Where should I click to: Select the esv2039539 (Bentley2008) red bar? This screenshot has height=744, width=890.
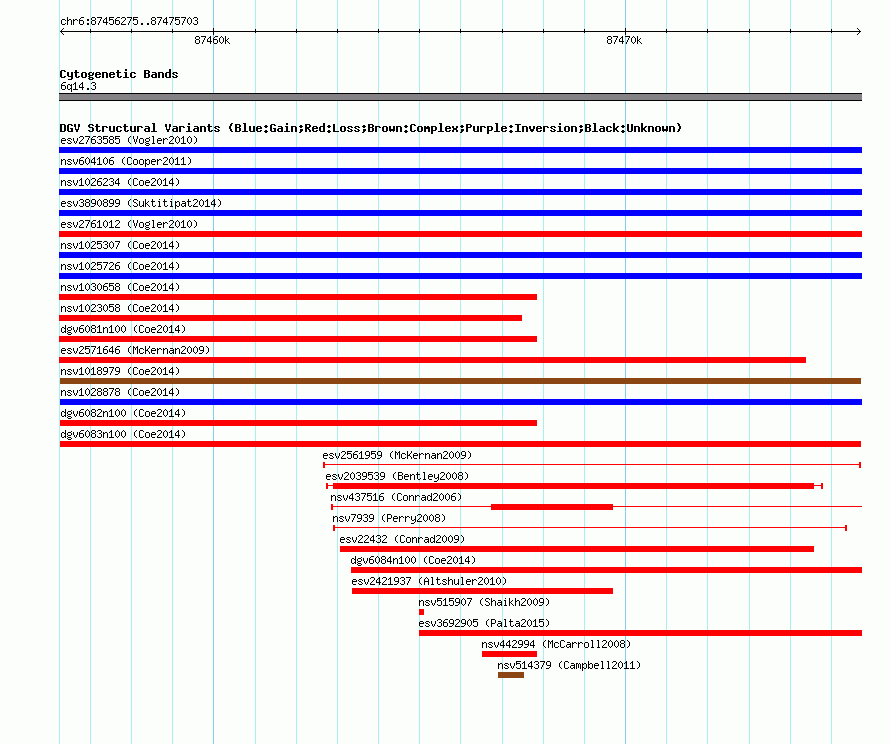tap(573, 486)
